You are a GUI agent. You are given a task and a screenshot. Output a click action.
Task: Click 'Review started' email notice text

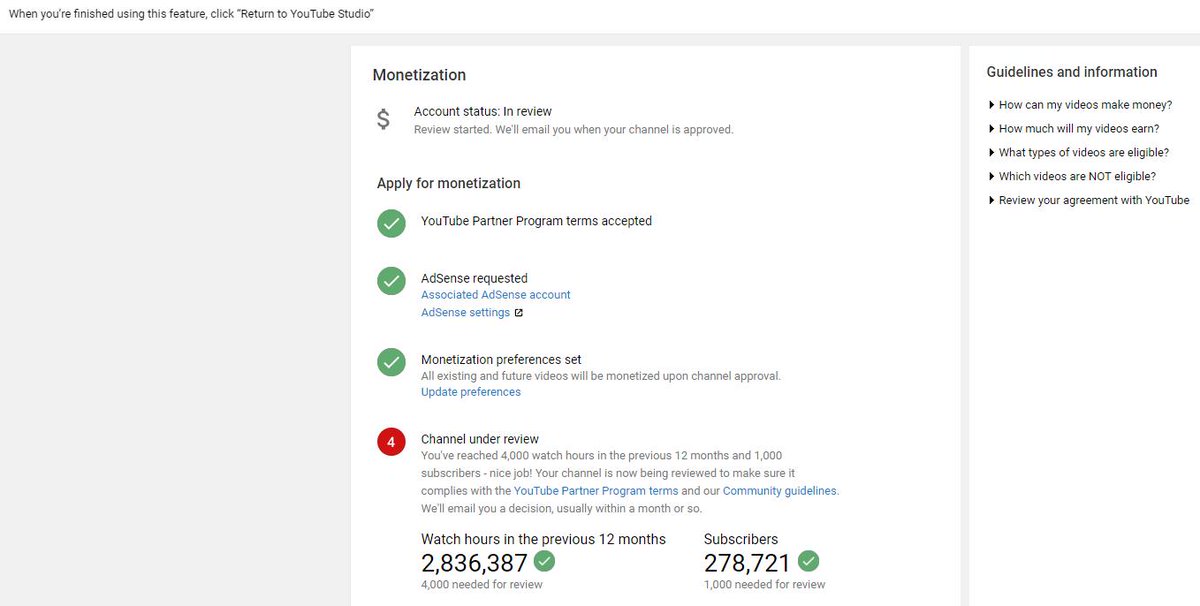tap(573, 130)
